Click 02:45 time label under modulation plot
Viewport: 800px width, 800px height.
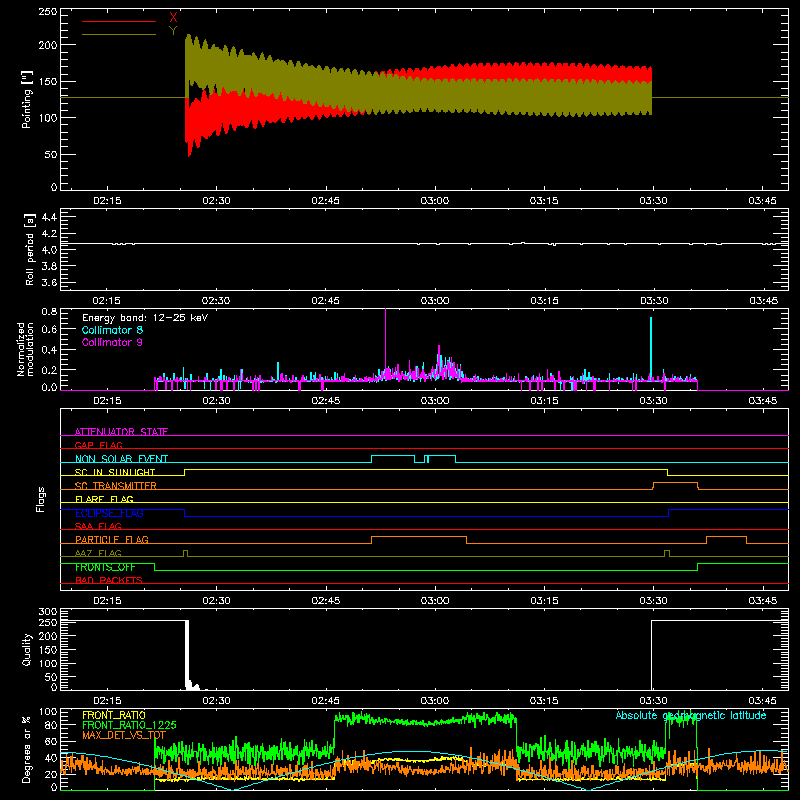click(326, 401)
